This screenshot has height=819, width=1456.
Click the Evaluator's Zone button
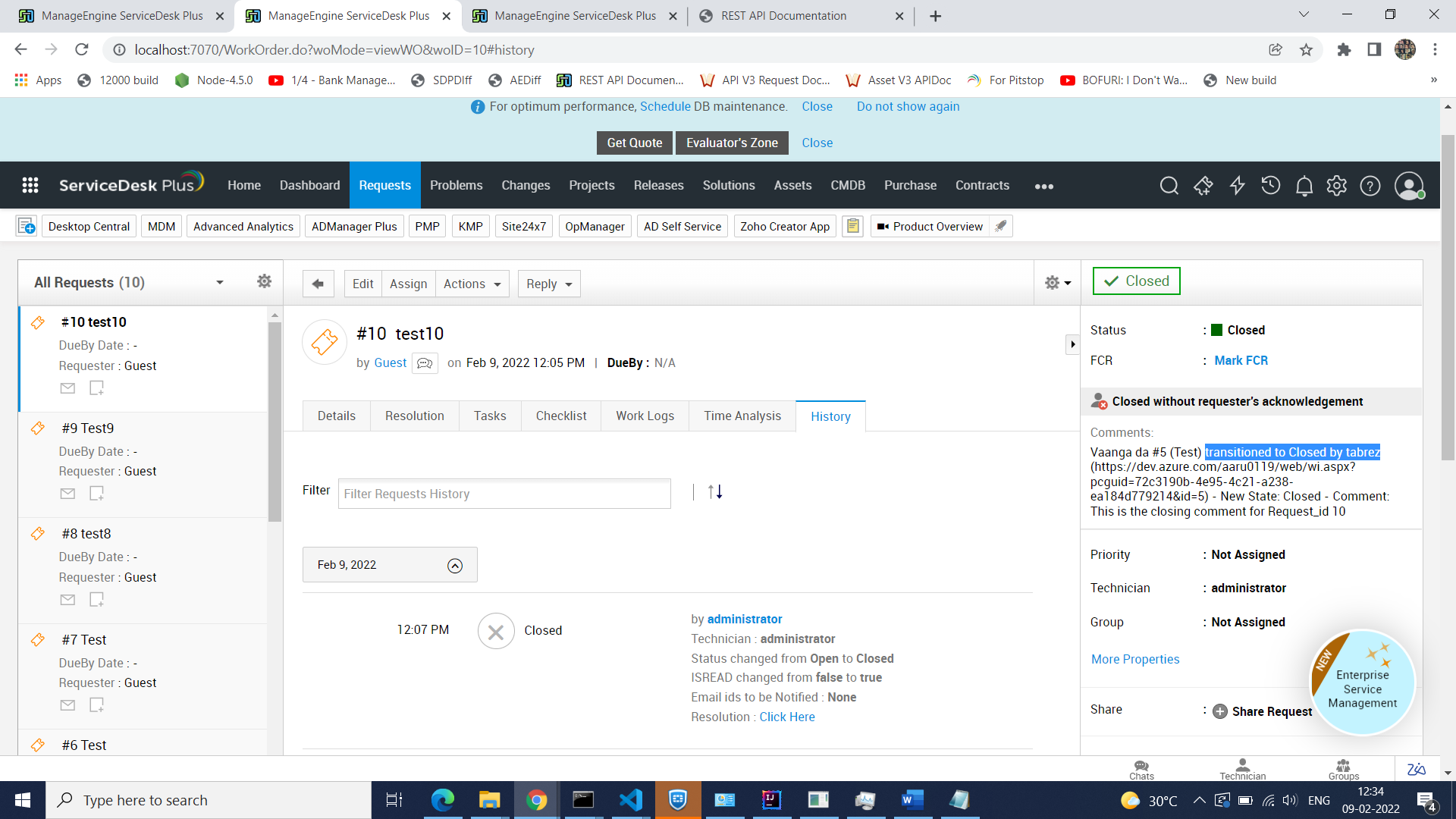[x=731, y=143]
